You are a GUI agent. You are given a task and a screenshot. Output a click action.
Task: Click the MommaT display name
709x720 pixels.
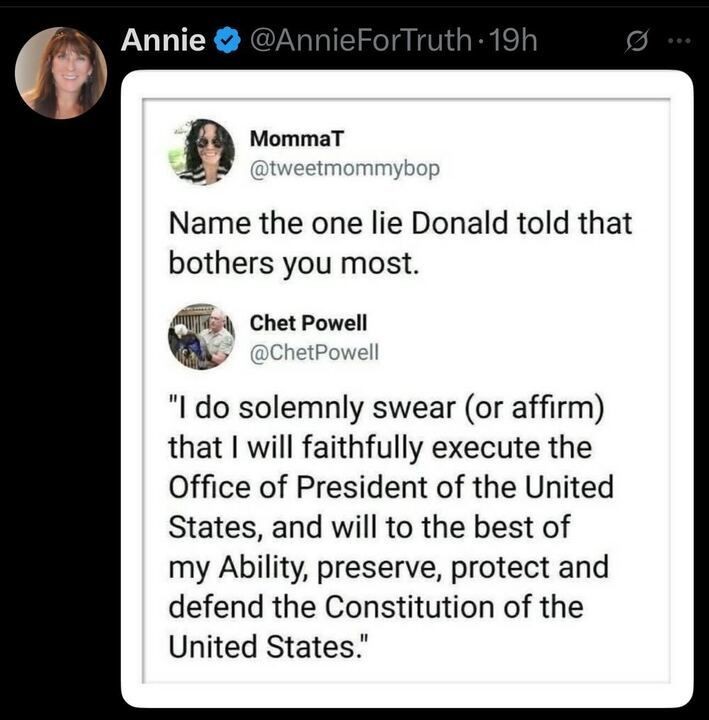(287, 139)
